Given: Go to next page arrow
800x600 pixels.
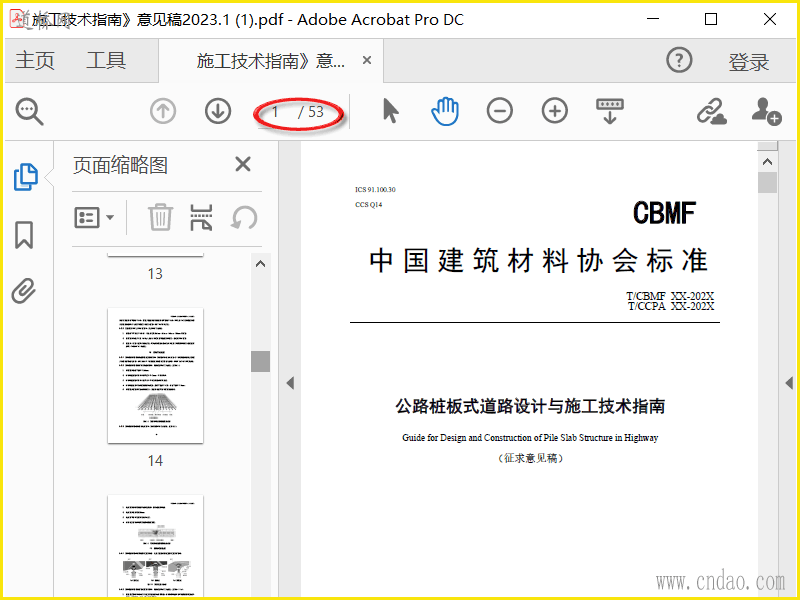Looking at the screenshot, I should click(218, 111).
